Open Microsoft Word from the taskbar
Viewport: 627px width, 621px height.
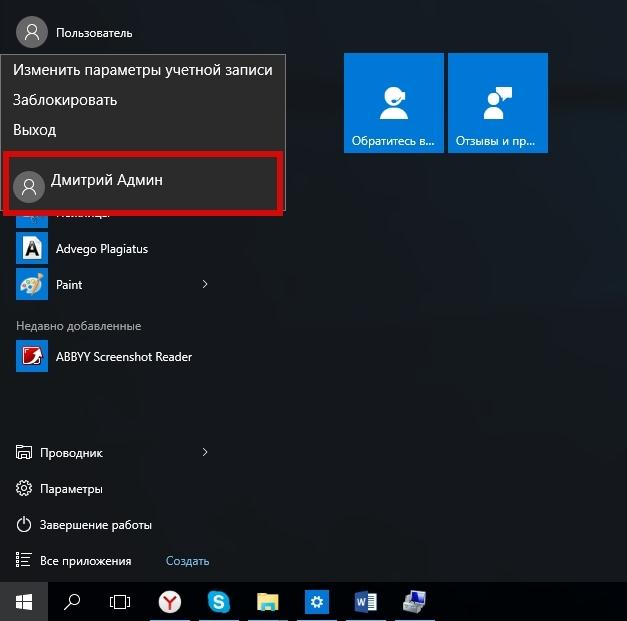365,601
